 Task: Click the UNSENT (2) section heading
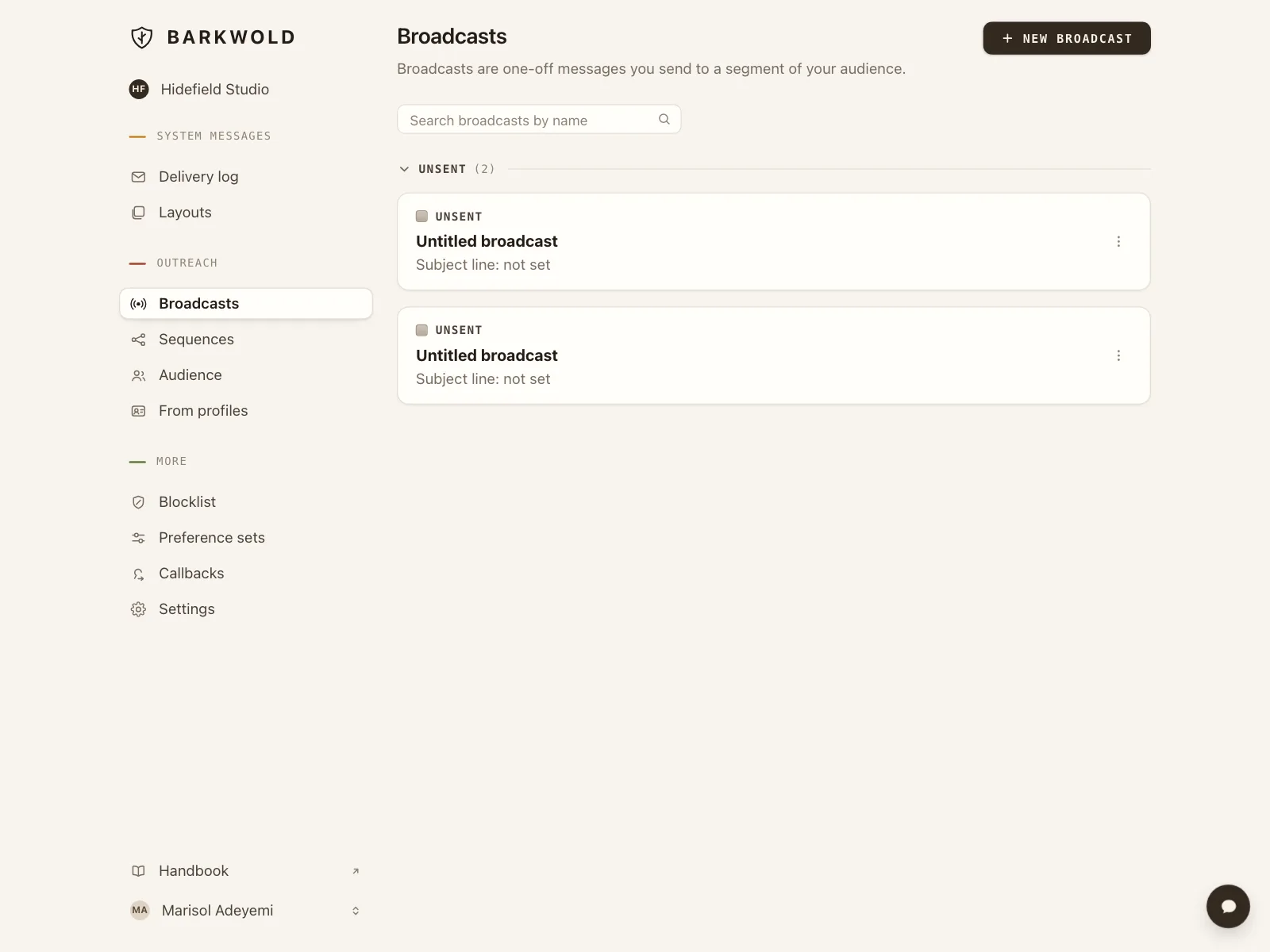click(x=456, y=169)
